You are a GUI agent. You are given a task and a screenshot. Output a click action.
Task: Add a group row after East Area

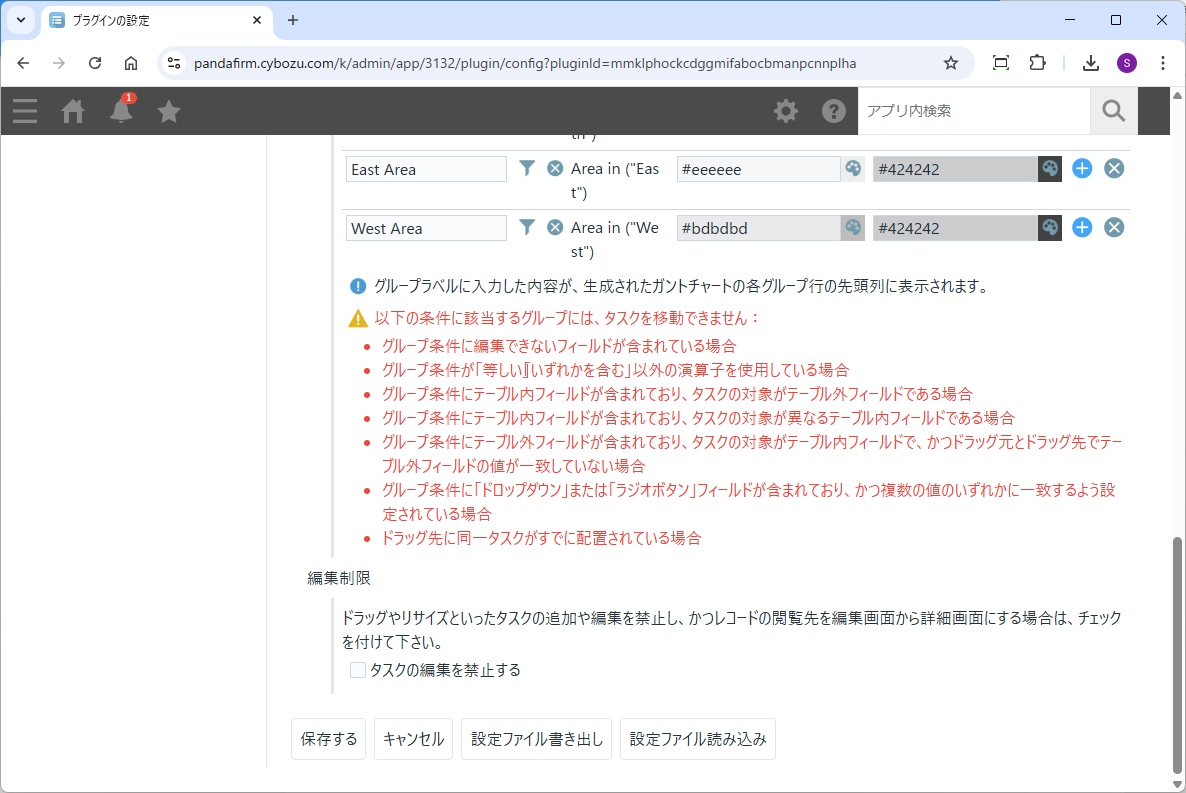point(1082,169)
